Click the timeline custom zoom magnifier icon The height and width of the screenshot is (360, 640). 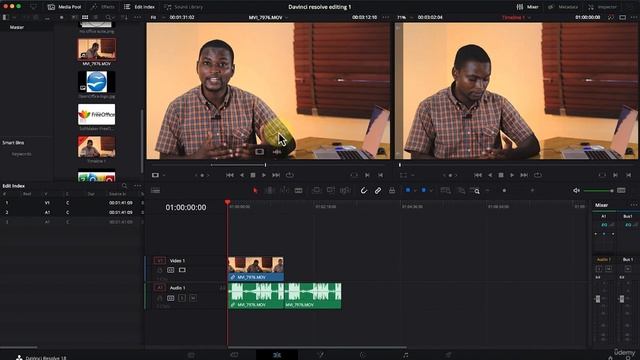click(475, 191)
